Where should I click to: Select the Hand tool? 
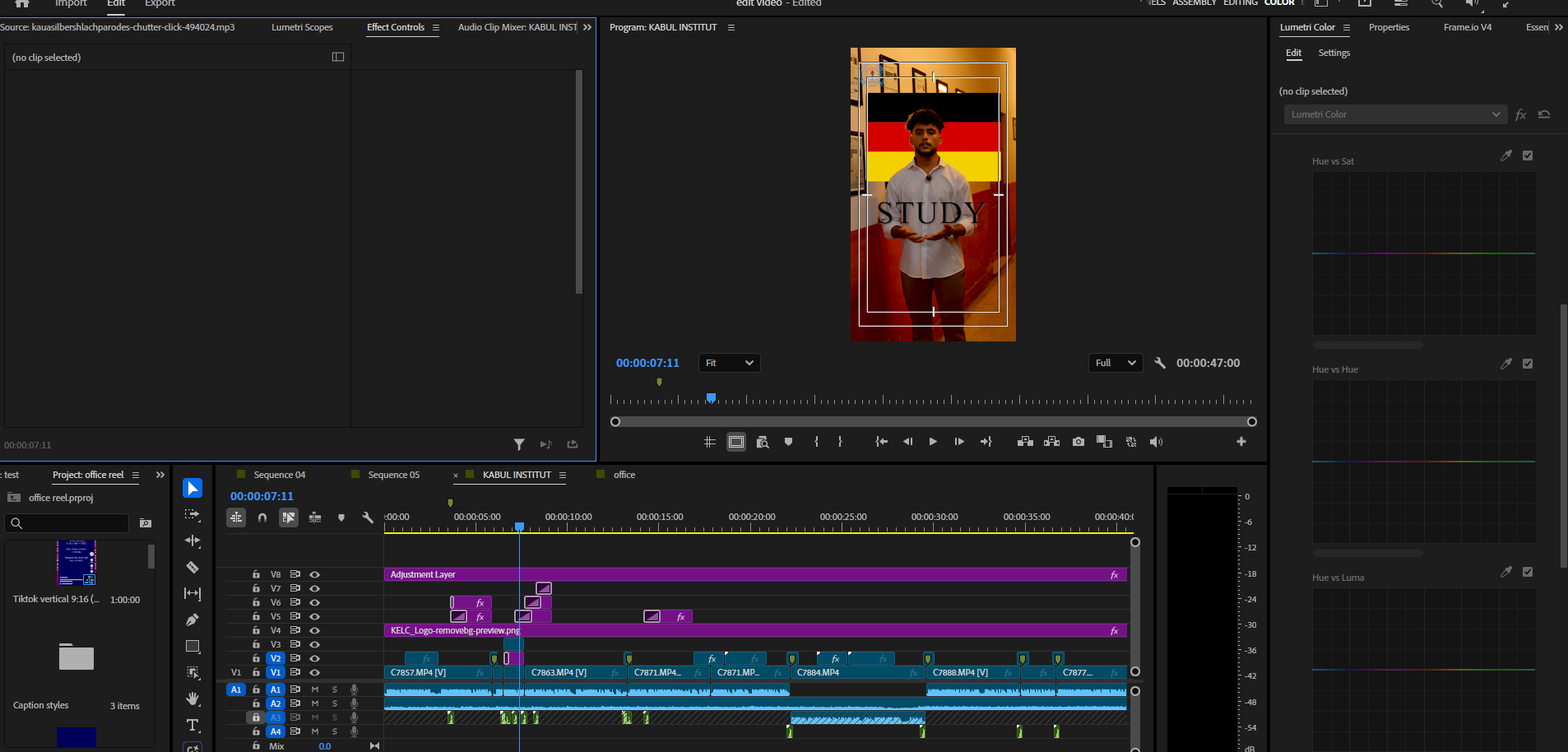click(193, 699)
